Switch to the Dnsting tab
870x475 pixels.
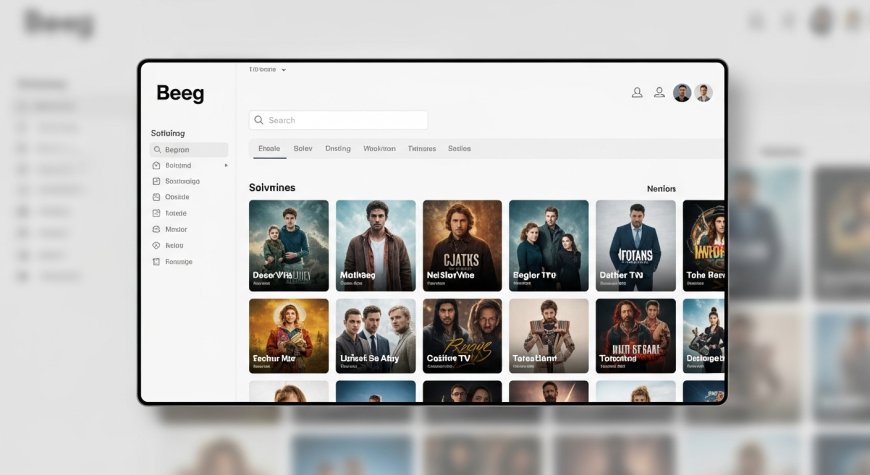point(338,148)
